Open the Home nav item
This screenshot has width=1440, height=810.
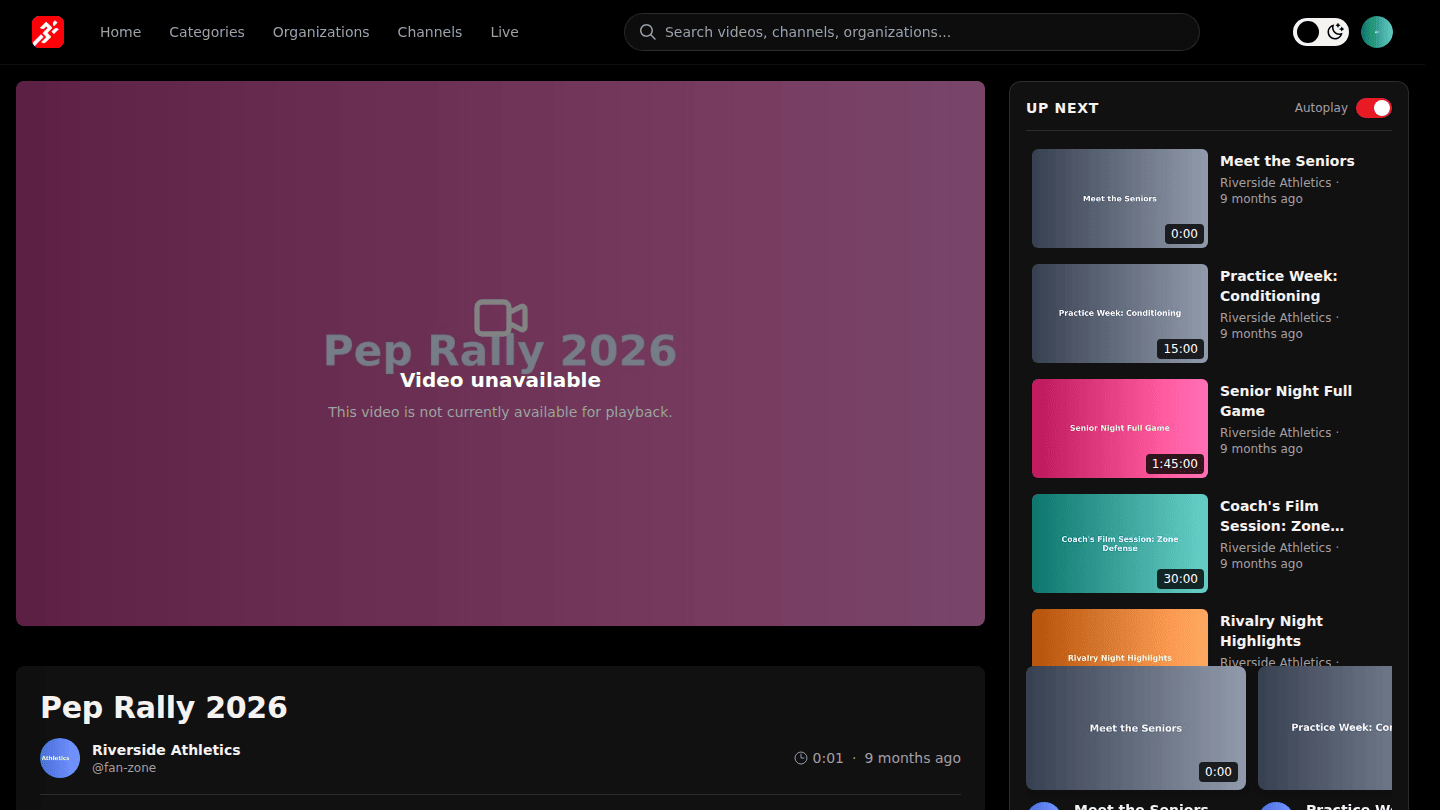tap(120, 32)
